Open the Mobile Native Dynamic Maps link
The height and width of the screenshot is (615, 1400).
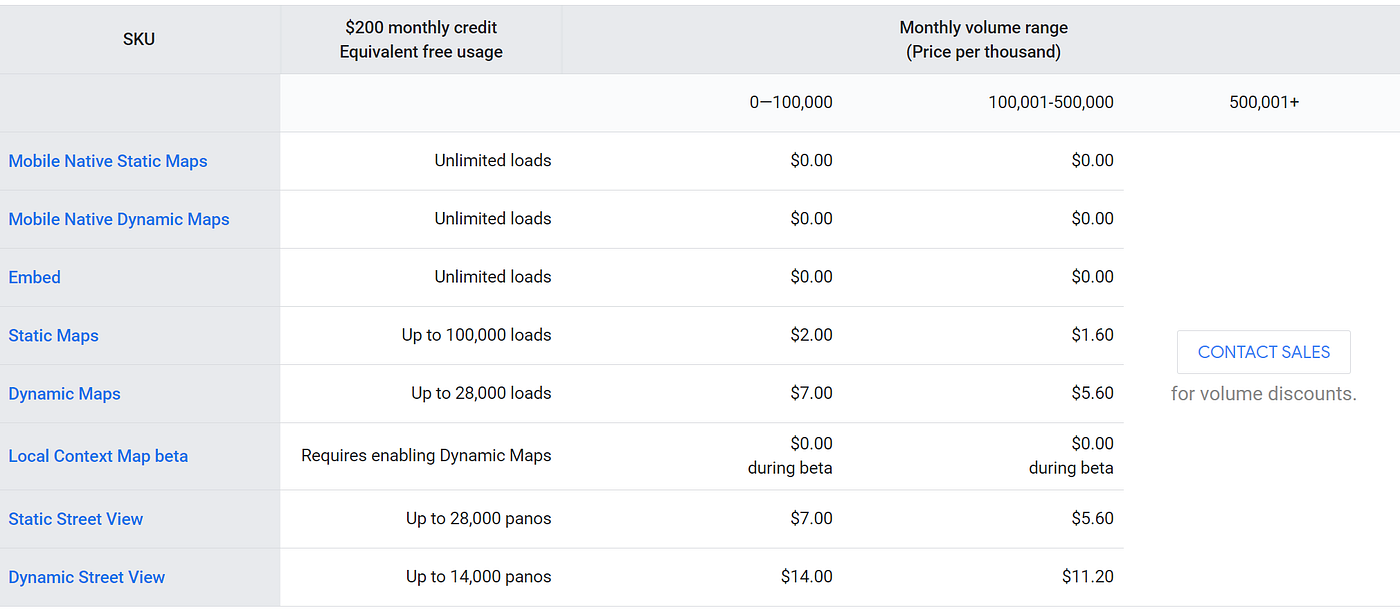(119, 219)
